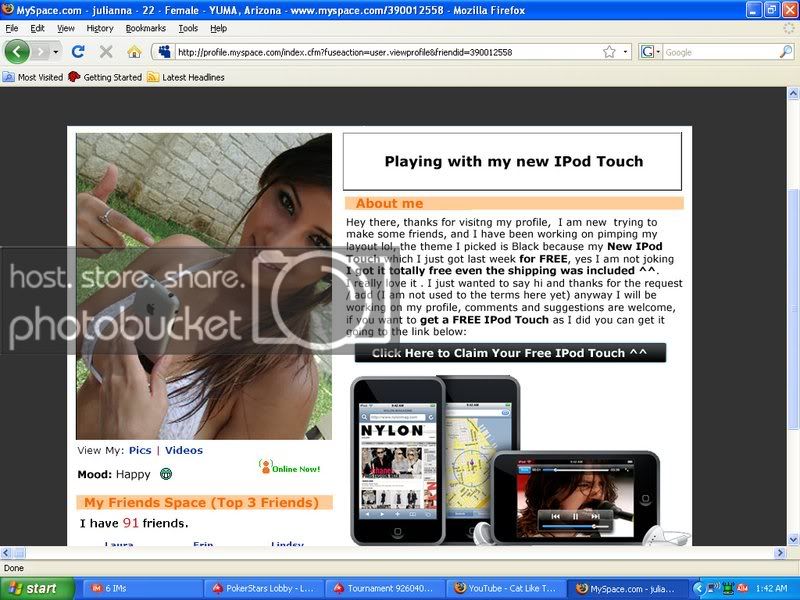The image size is (800, 600).
Task: Click the AIM icon in system tray
Action: (742, 588)
